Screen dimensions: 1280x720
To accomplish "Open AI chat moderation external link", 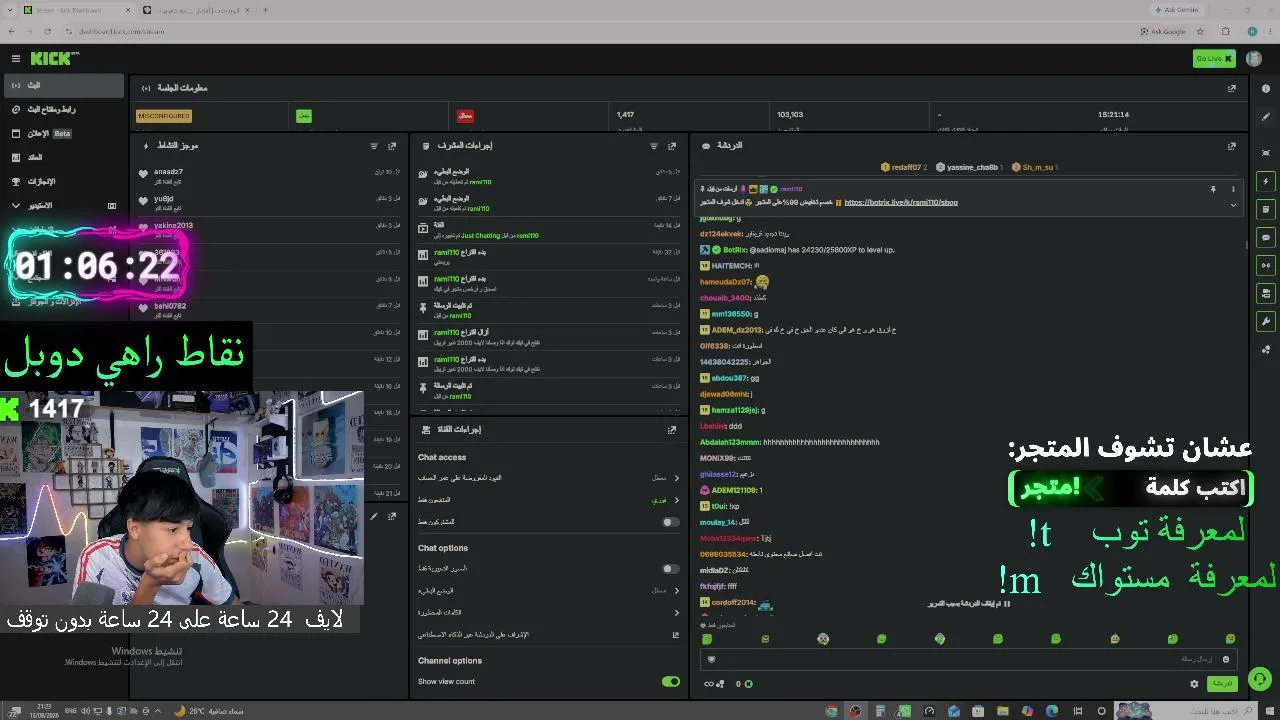I will tap(676, 635).
